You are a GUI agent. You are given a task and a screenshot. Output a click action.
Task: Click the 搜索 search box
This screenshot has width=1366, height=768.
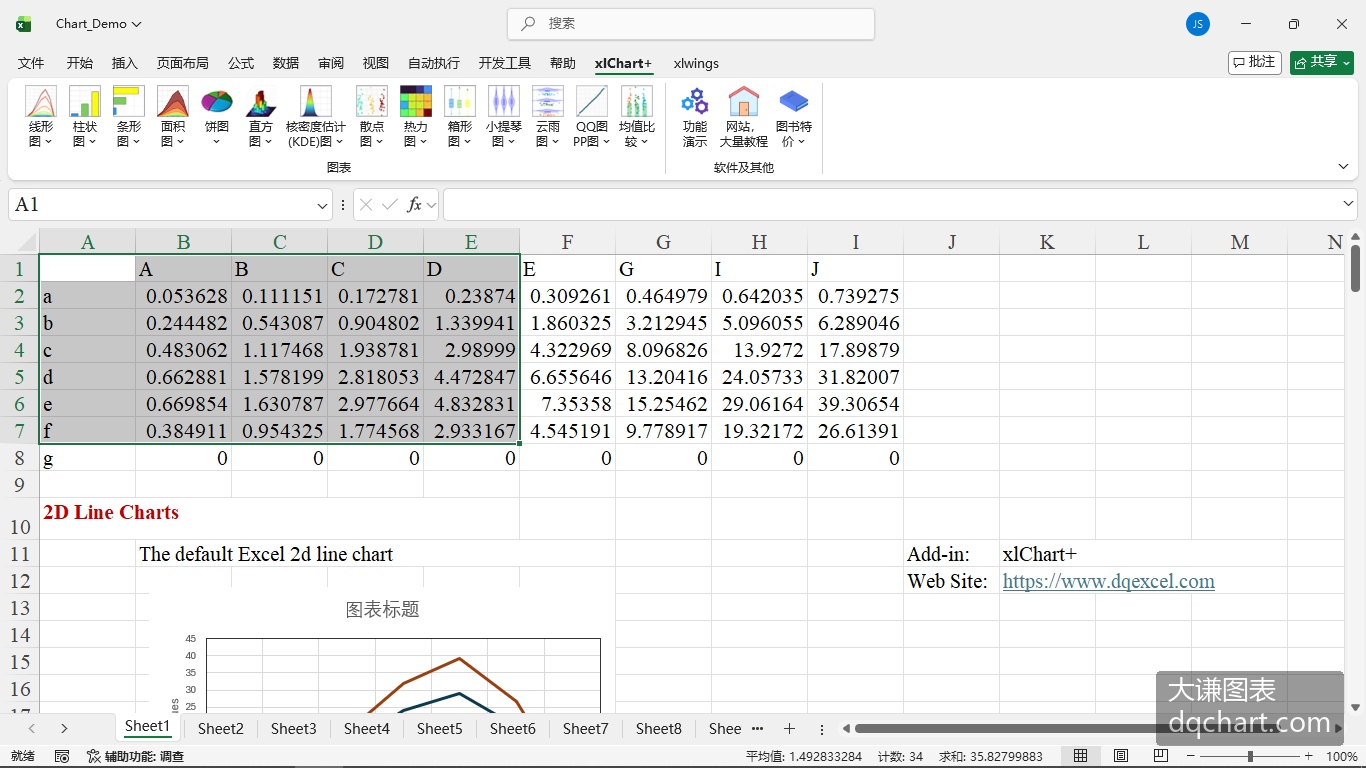tap(691, 24)
